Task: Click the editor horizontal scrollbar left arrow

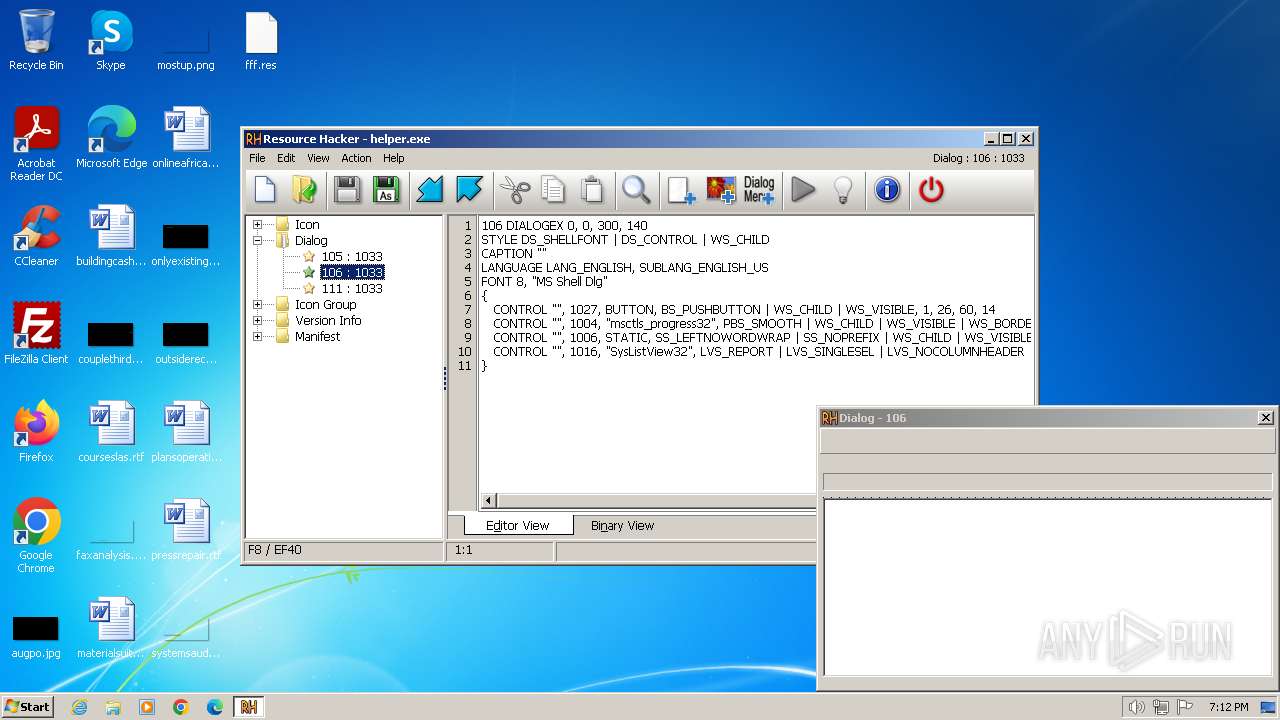Action: coord(489,500)
